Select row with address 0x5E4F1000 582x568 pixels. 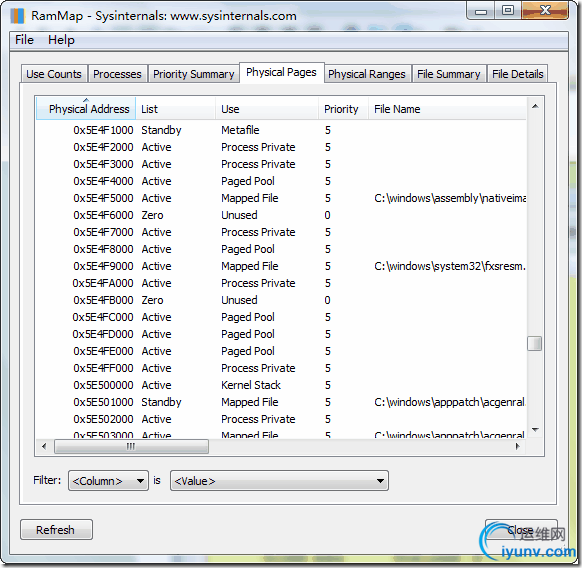281,130
